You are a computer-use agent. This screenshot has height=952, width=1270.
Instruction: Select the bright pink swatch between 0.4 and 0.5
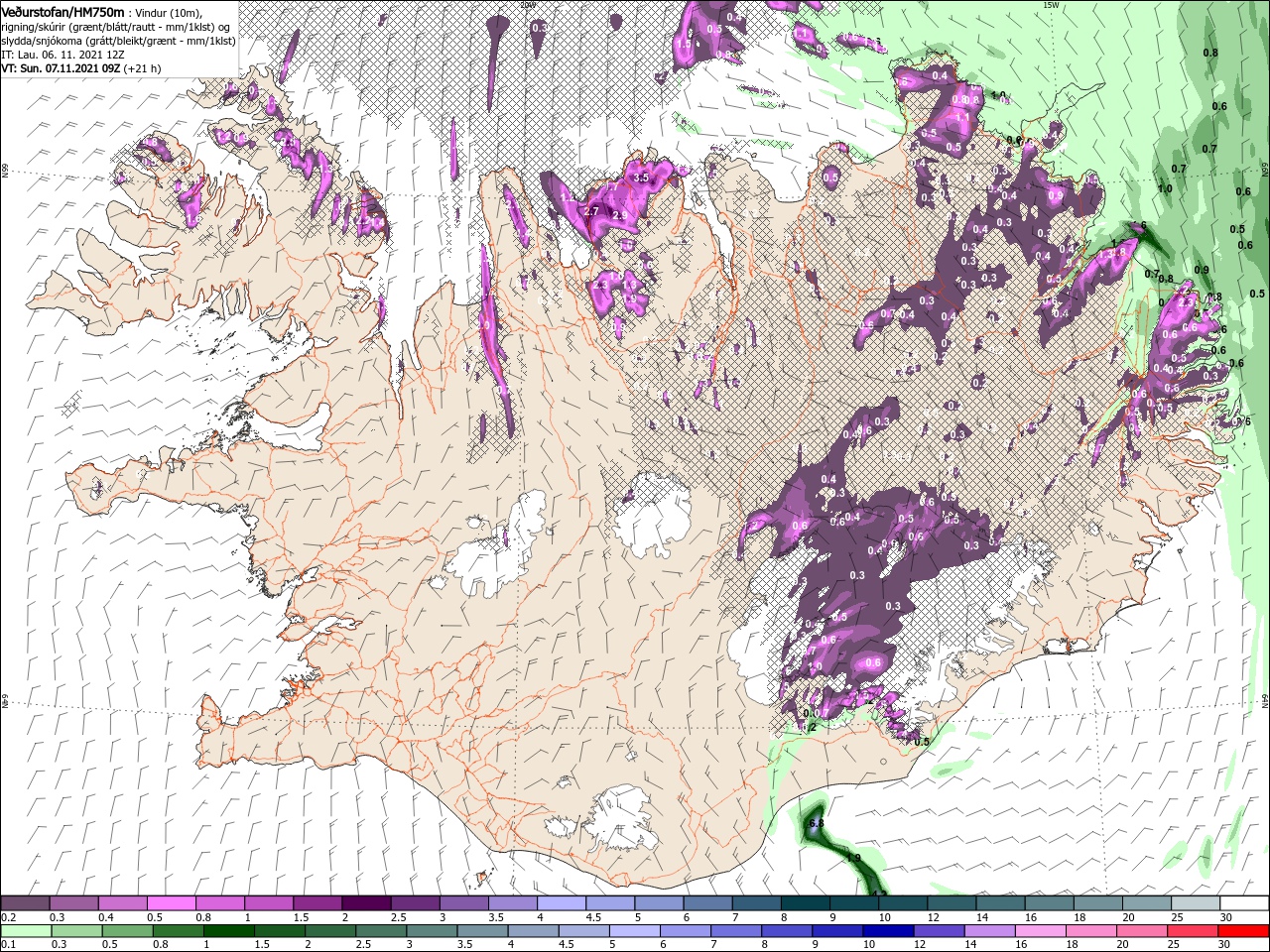click(122, 903)
